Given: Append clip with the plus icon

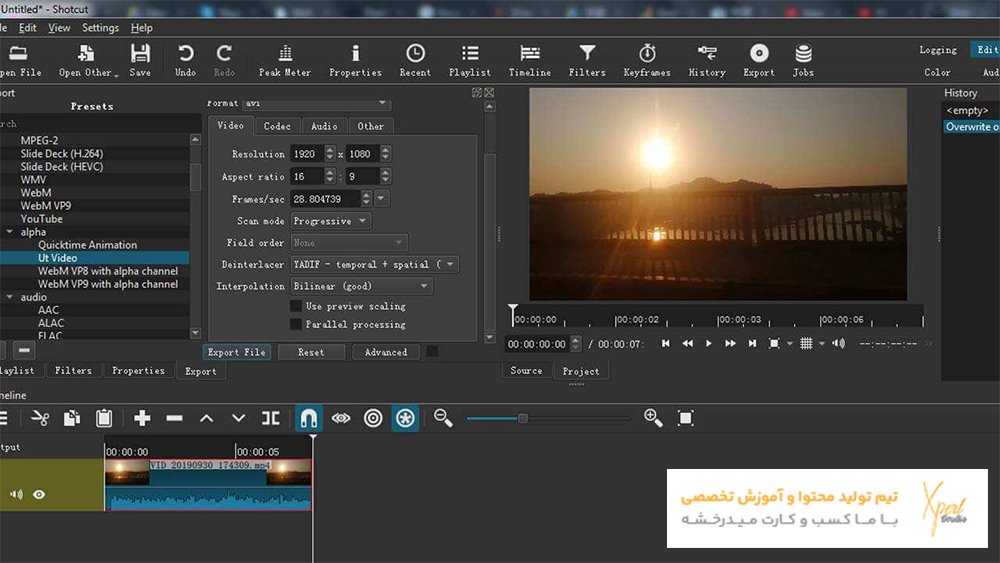Looking at the screenshot, I should (142, 418).
